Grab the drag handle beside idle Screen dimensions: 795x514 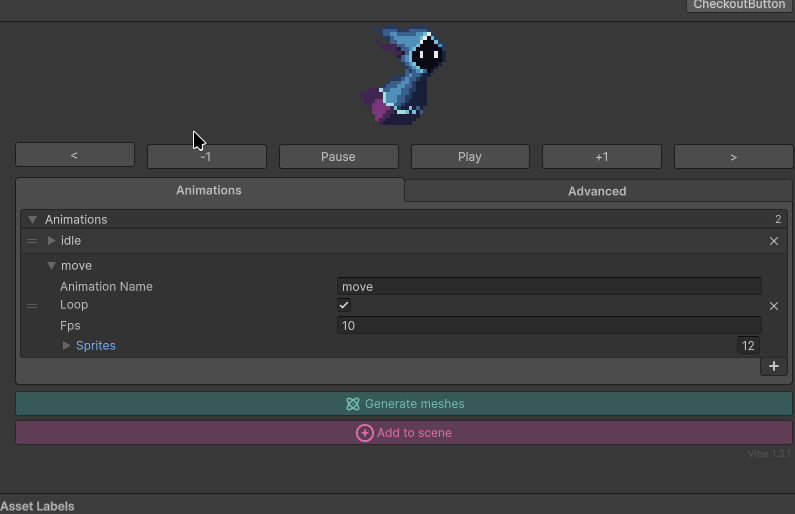pyautogui.click(x=32, y=241)
